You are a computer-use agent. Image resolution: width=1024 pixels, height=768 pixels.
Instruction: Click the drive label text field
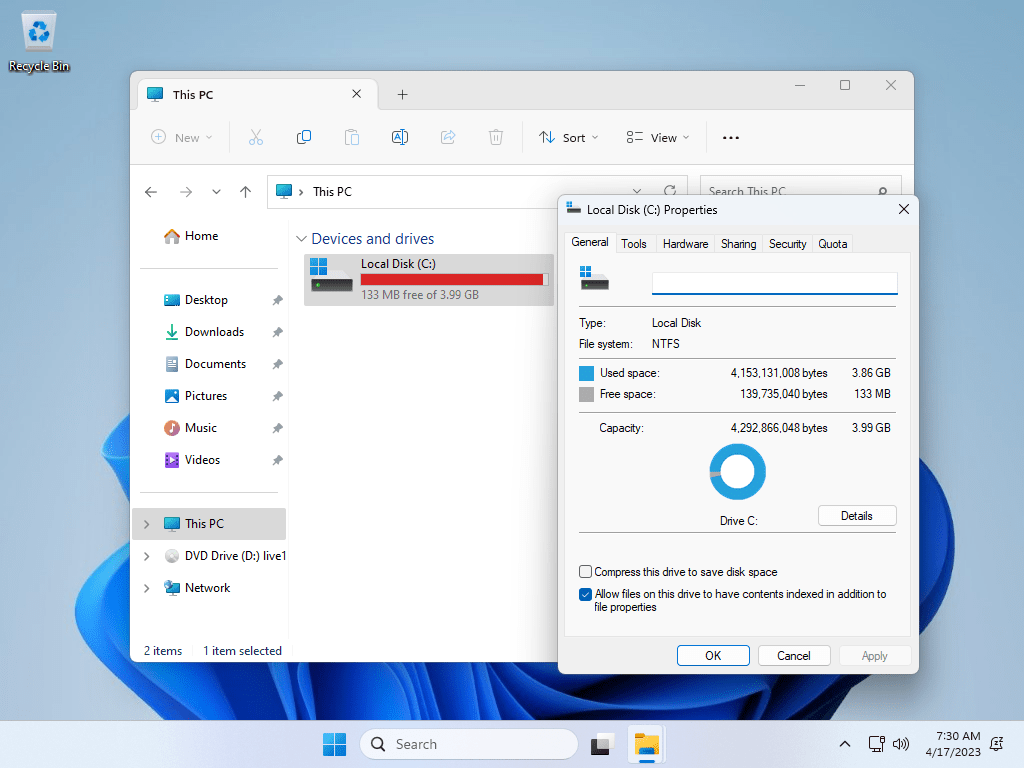(775, 283)
